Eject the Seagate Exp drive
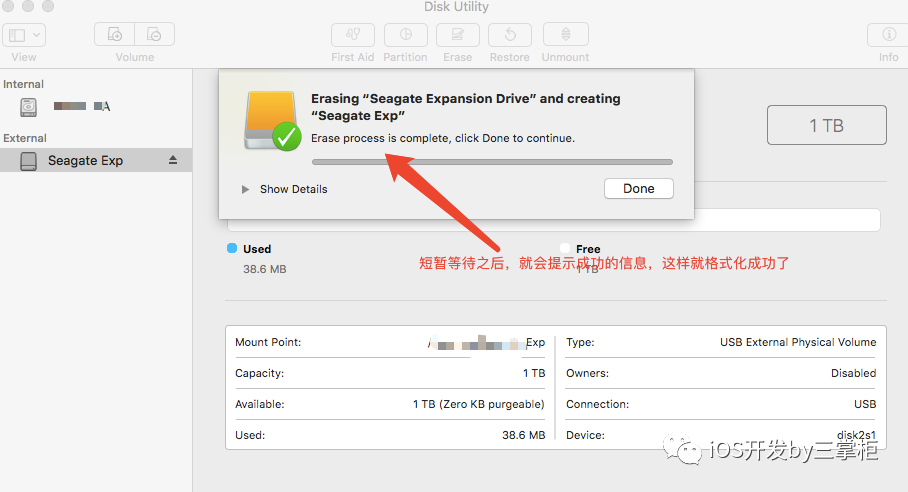908x492 pixels. click(173, 160)
